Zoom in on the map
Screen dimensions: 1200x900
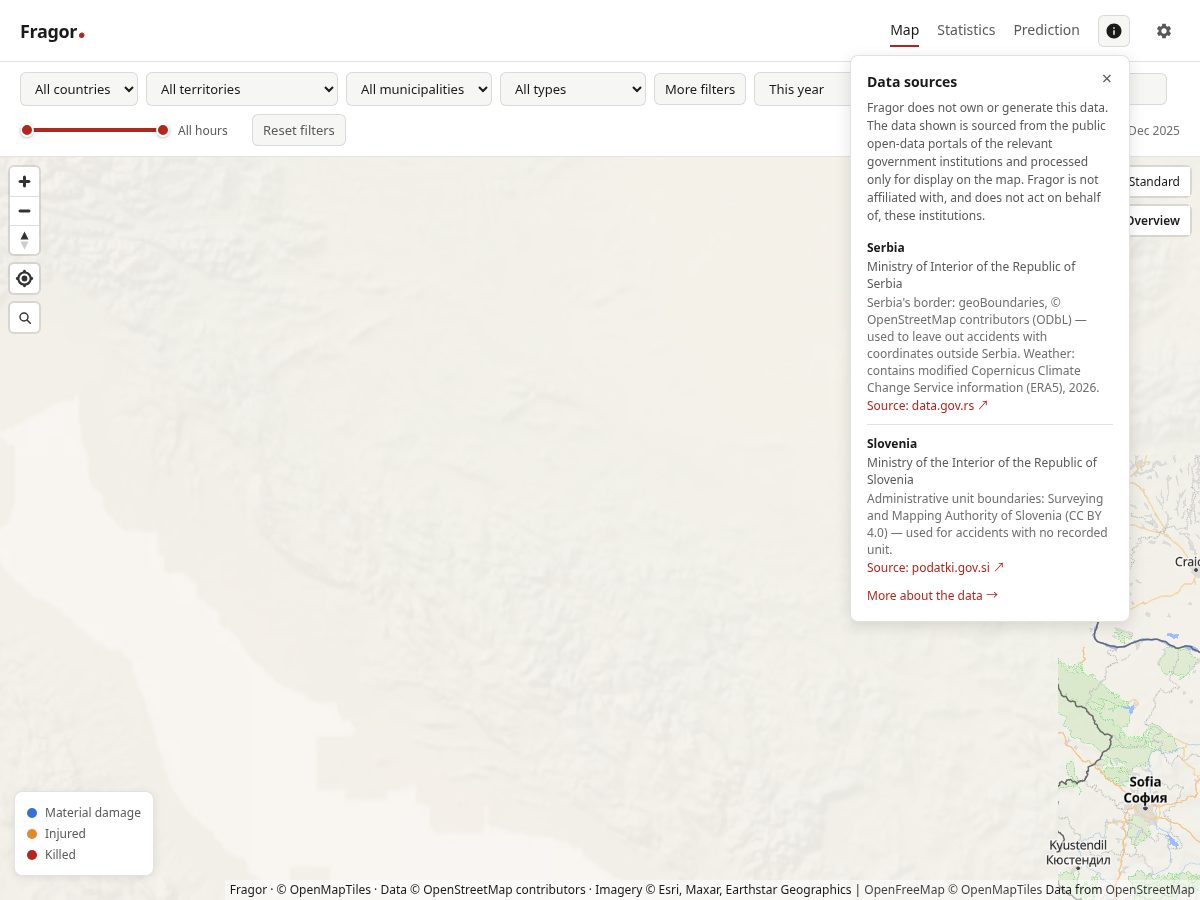point(25,182)
